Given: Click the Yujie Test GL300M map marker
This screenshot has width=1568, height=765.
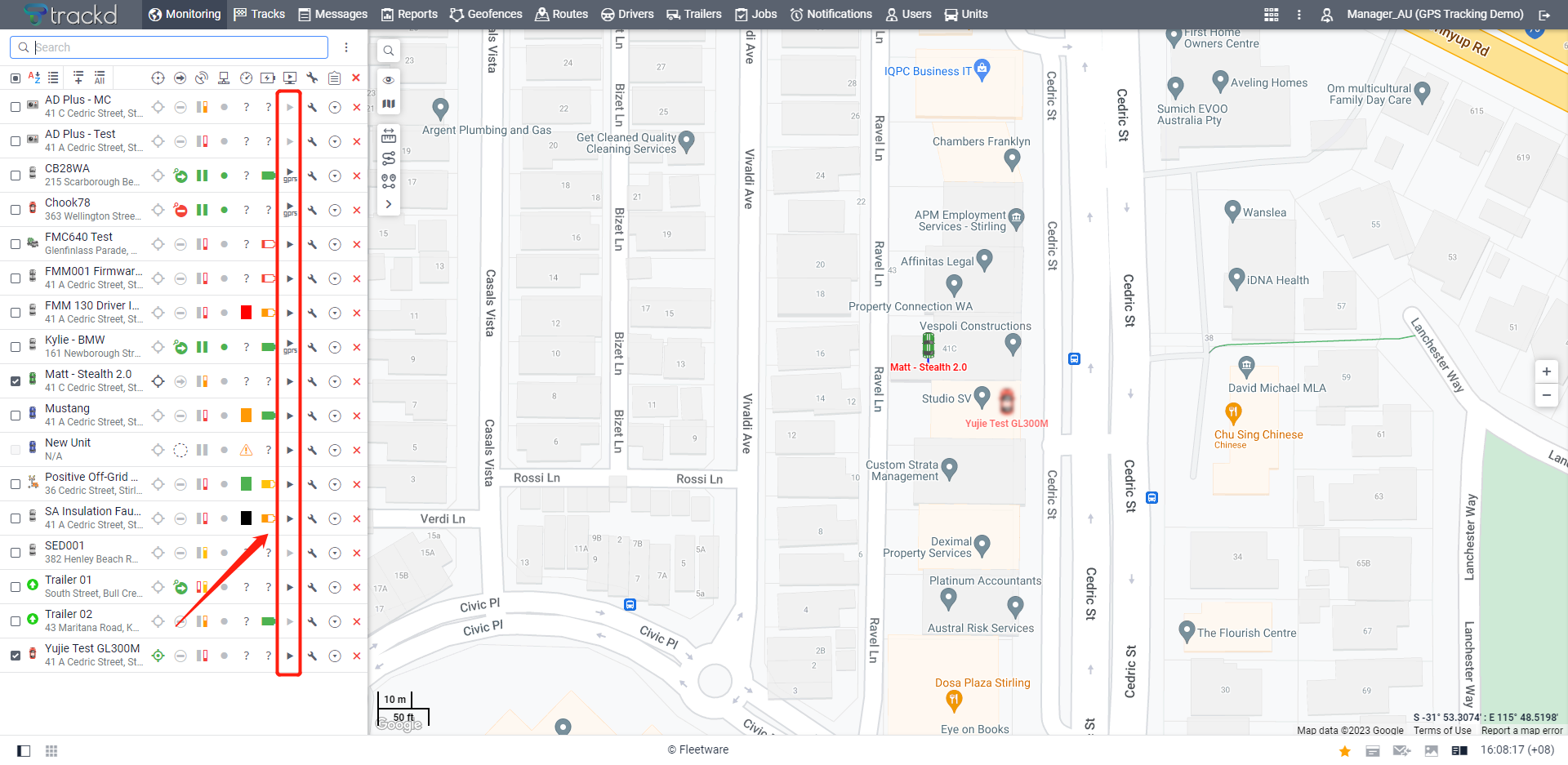Looking at the screenshot, I should (1007, 401).
